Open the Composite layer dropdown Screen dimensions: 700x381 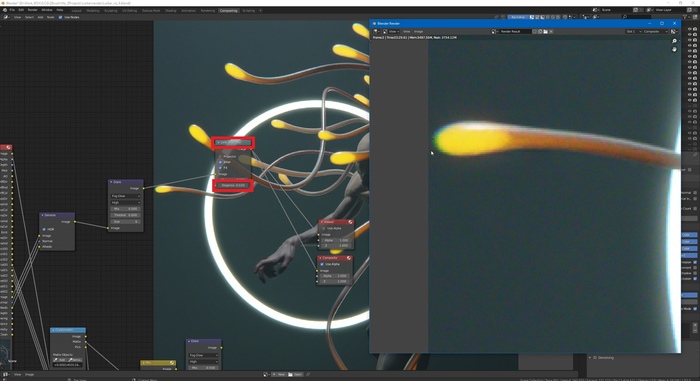pyautogui.click(x=655, y=31)
